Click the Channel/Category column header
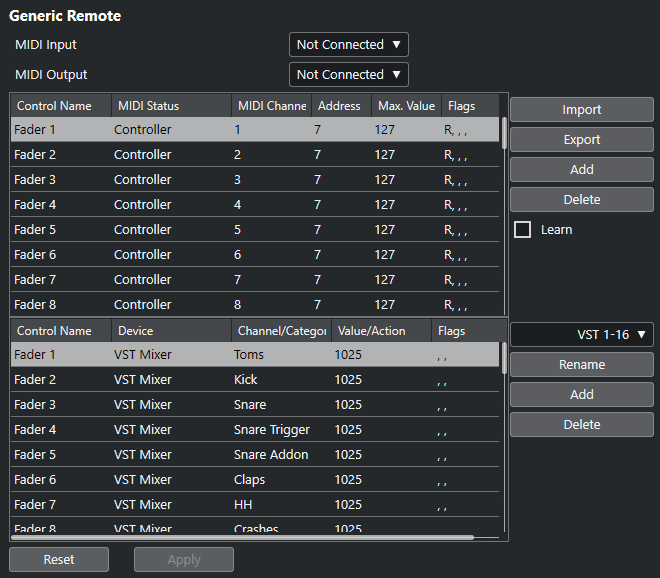The height and width of the screenshot is (578, 660). (281, 331)
